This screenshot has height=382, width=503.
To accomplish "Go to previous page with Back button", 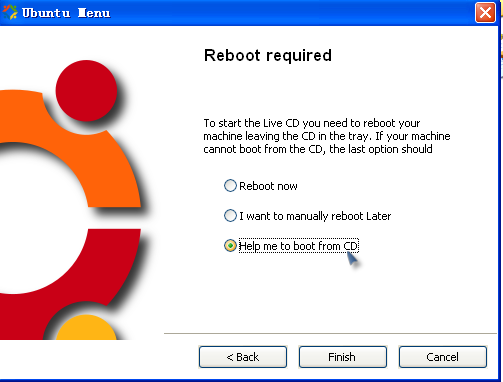I will click(243, 357).
